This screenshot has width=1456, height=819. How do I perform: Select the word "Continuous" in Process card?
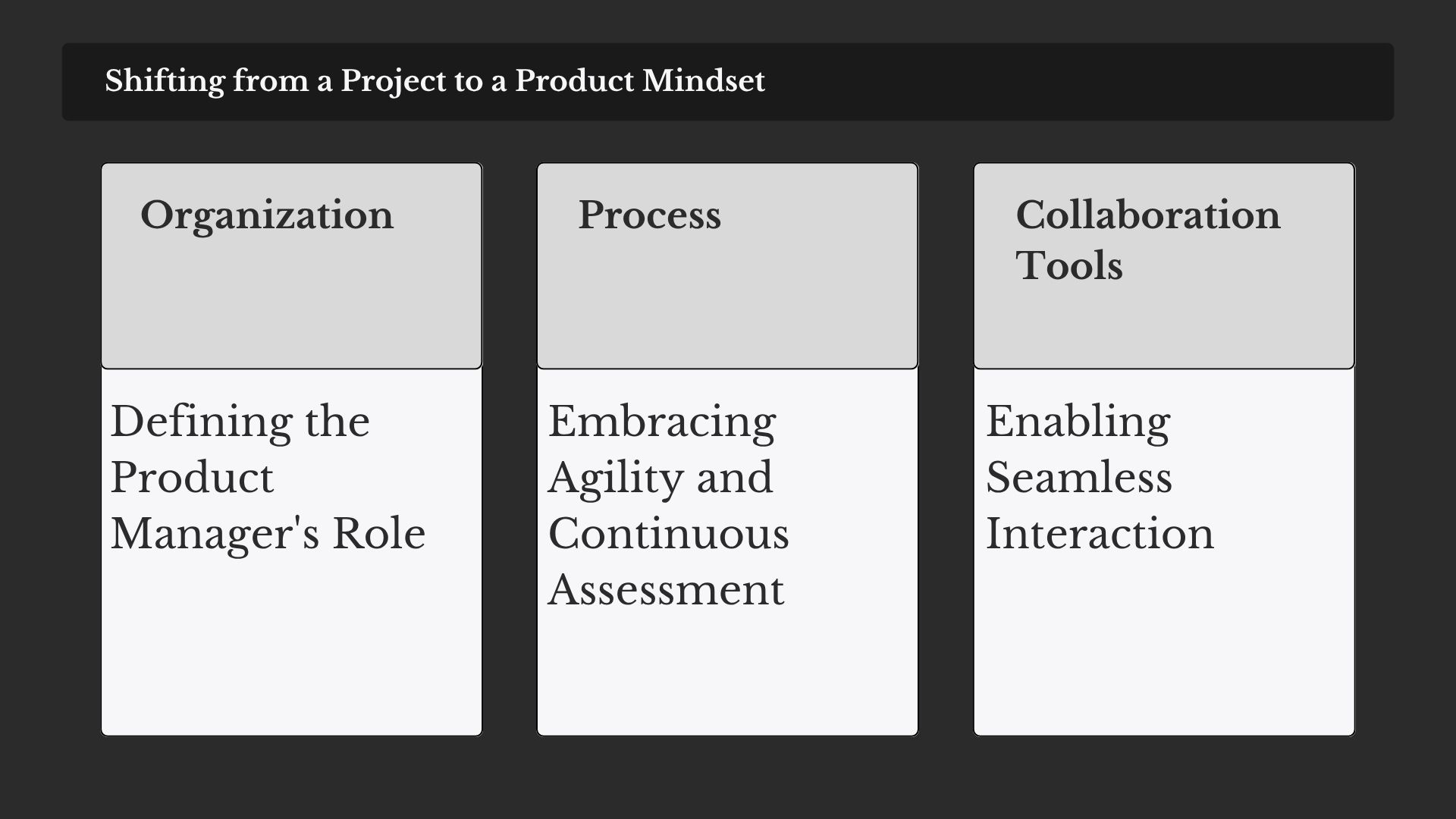click(669, 533)
